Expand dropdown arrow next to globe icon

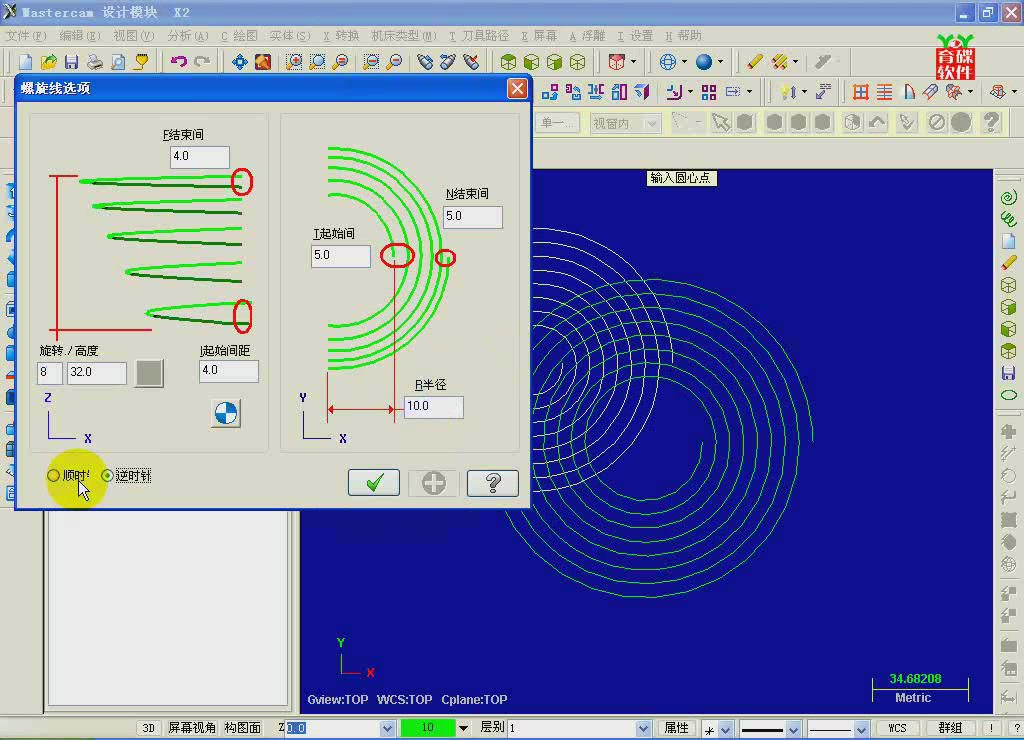(684, 62)
